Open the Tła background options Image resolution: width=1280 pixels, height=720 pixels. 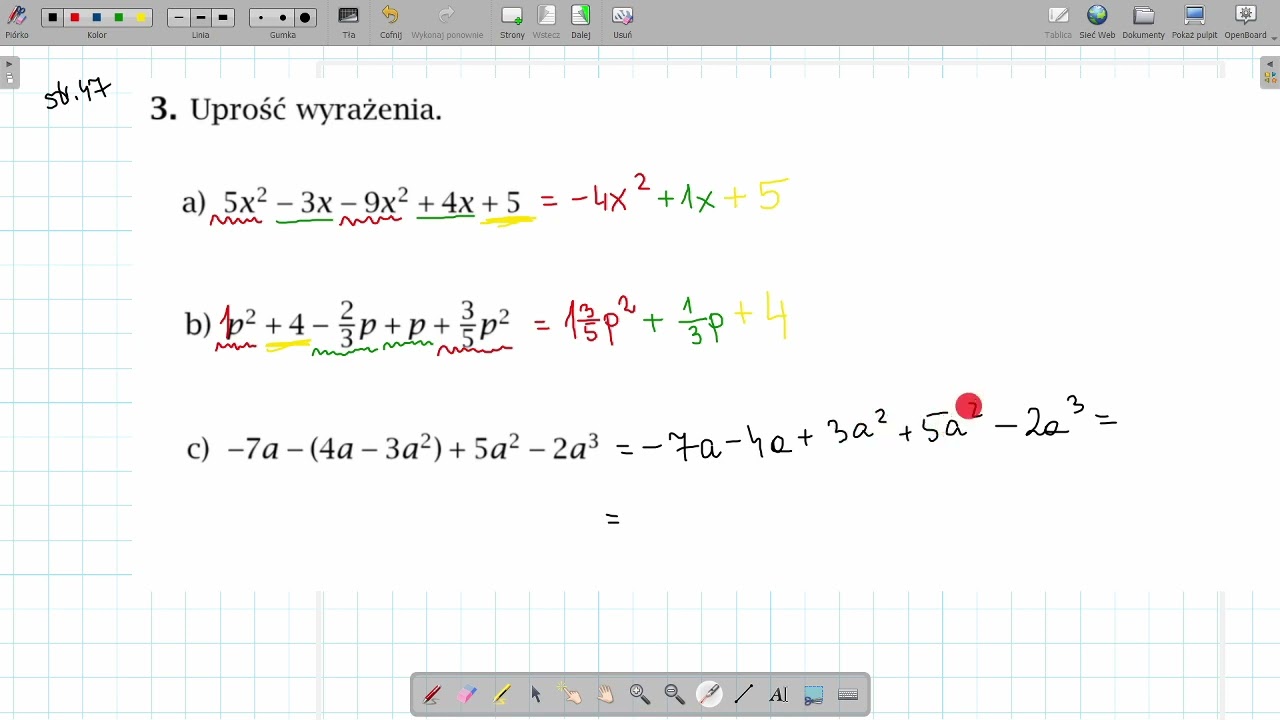pyautogui.click(x=348, y=20)
